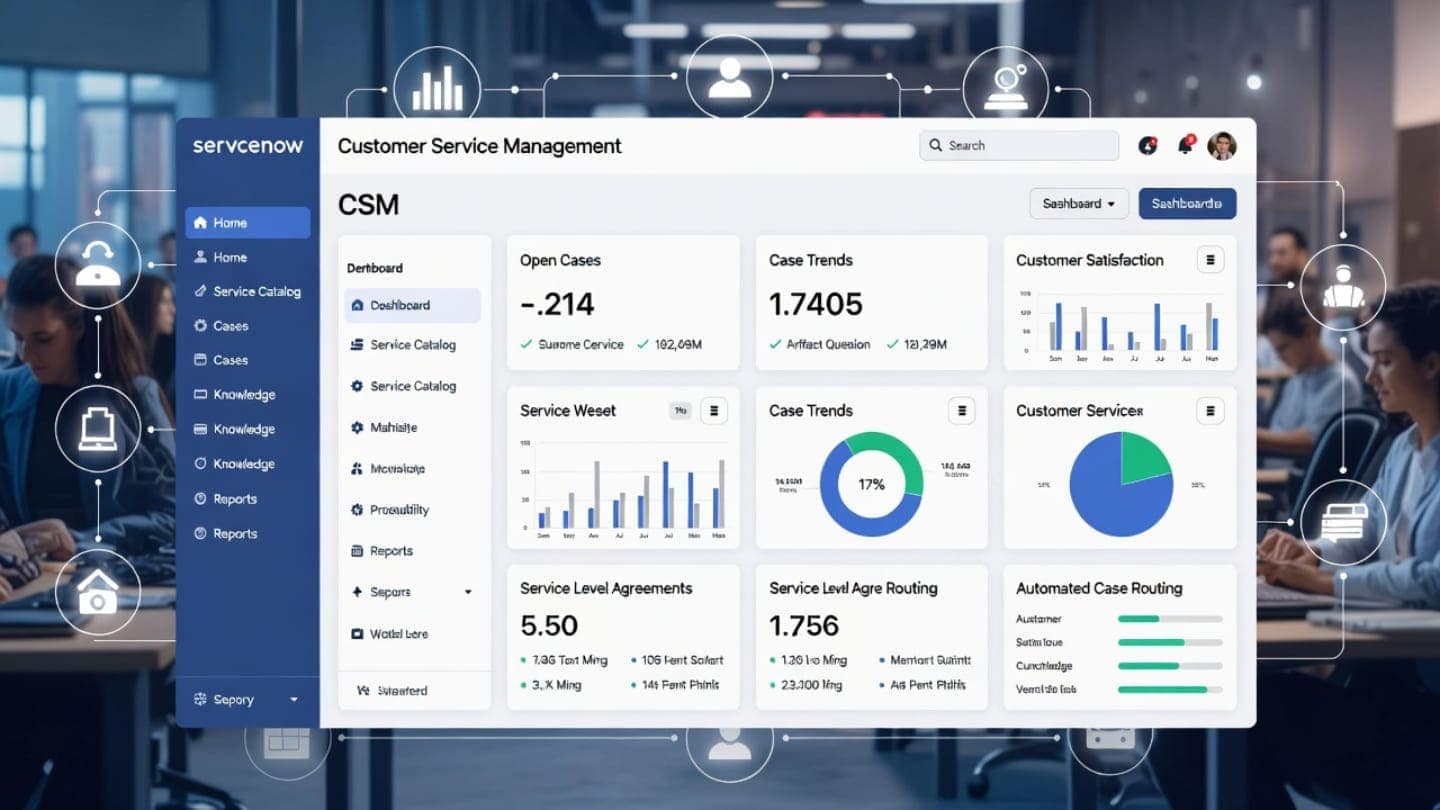Viewport: 1440px width, 810px height.
Task: Open the menu icon on the donut Case Trends card
Action: (x=961, y=410)
